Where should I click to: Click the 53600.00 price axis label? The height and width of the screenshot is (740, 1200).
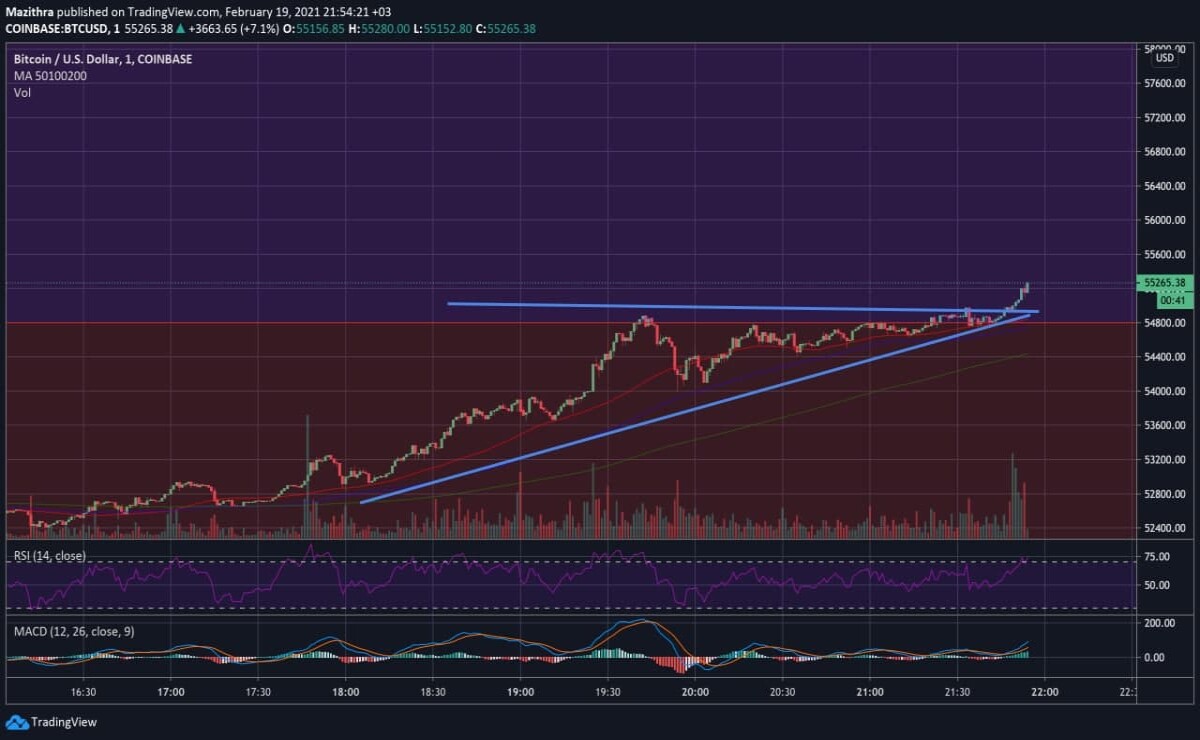tap(1167, 425)
